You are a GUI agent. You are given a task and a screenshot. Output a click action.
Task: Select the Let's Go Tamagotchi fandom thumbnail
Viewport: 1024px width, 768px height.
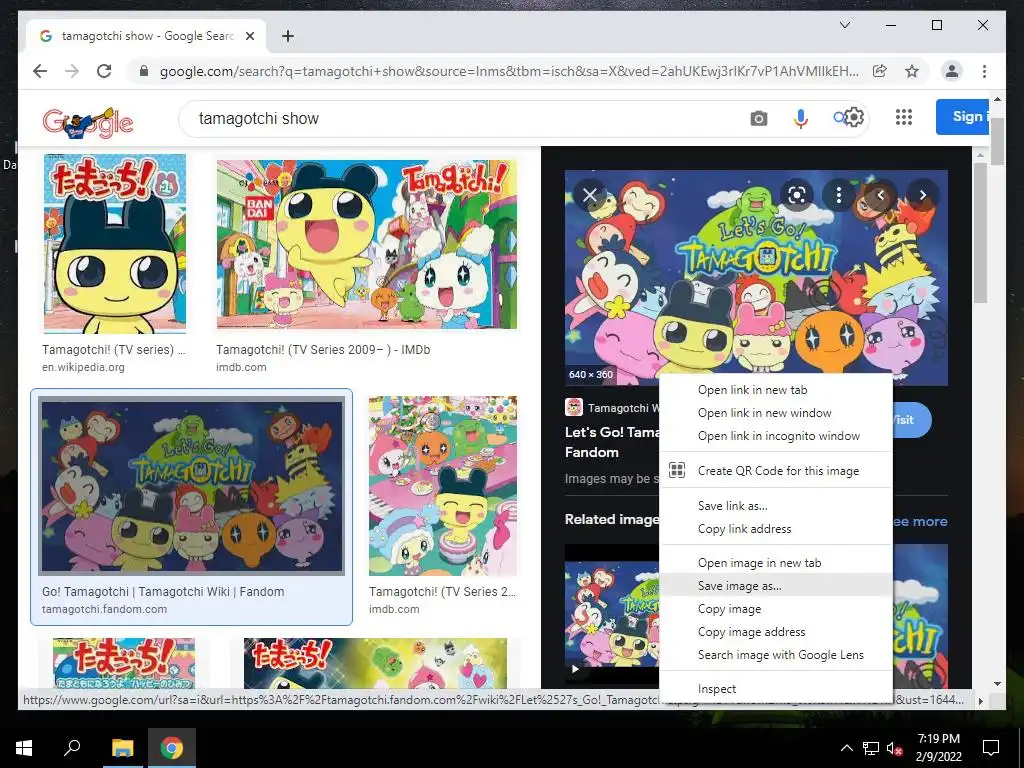191,486
